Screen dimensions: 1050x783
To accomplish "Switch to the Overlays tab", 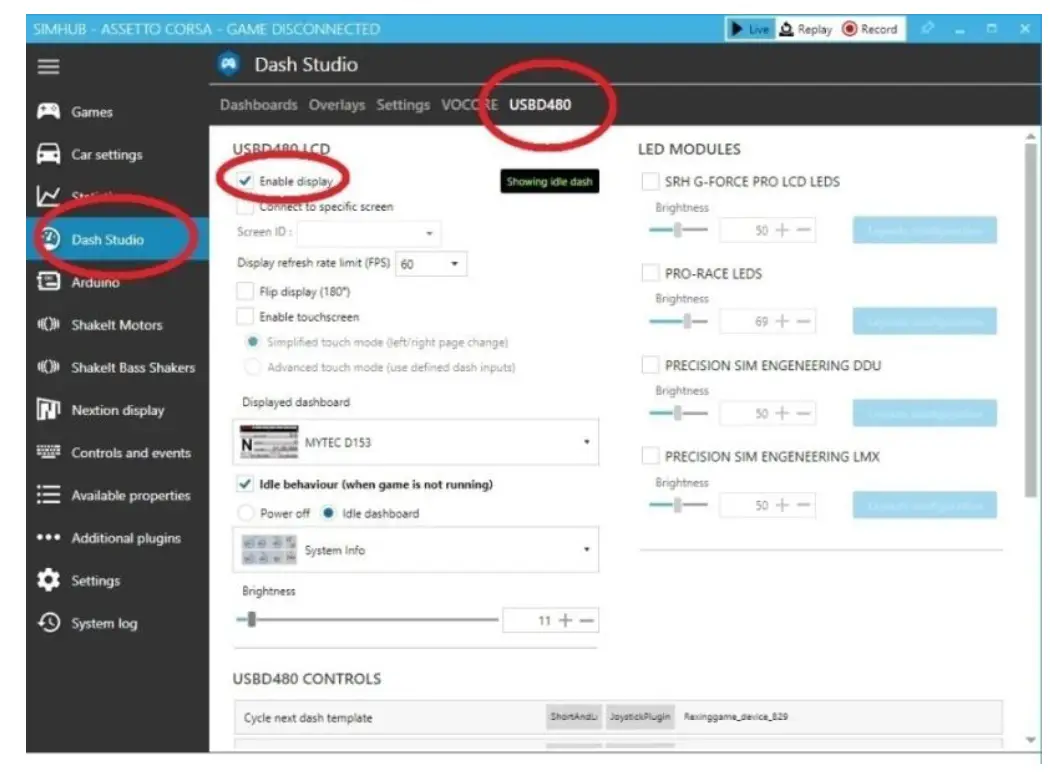I will (x=337, y=104).
